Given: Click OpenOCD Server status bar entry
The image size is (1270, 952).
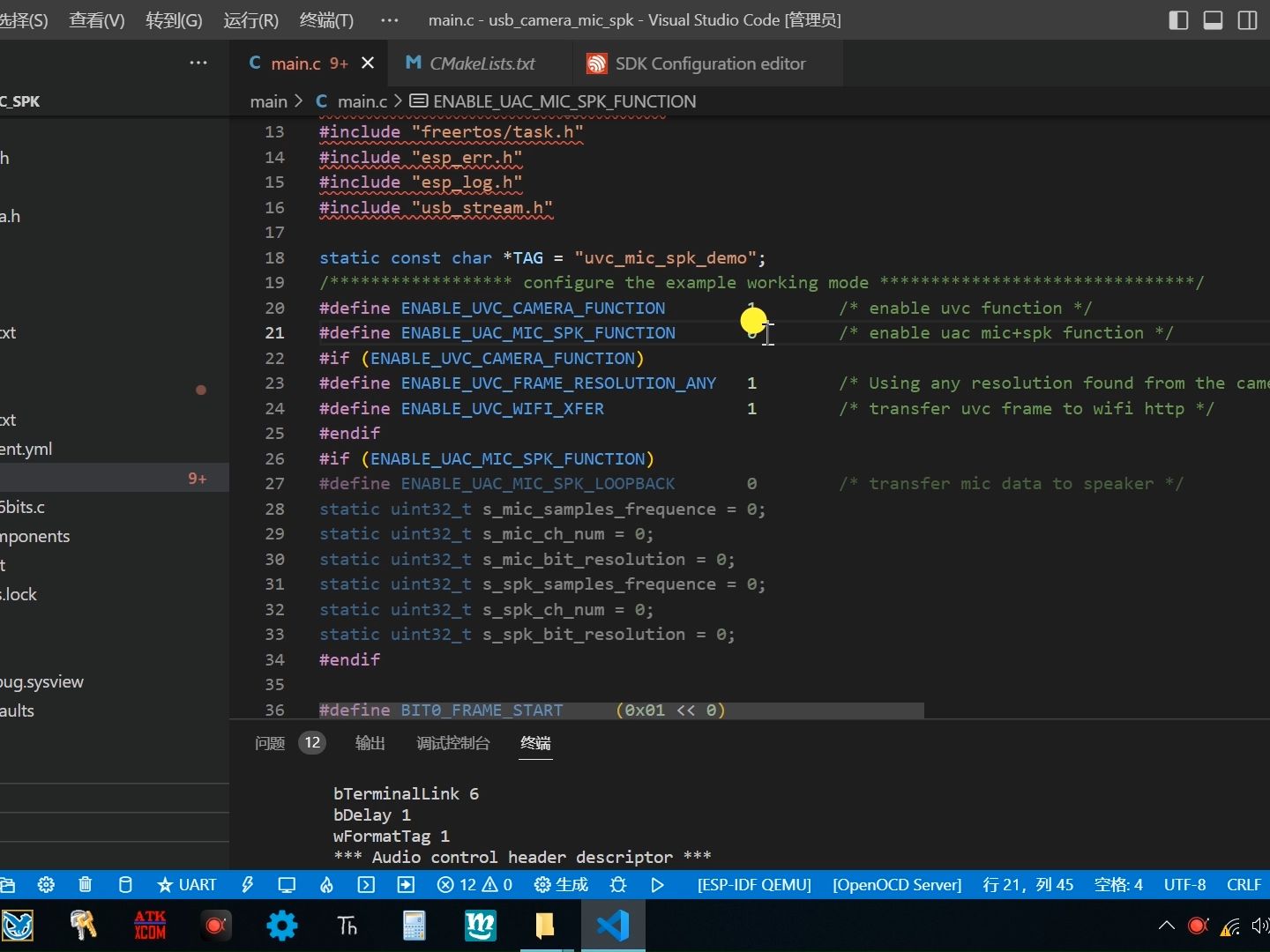Looking at the screenshot, I should (897, 884).
